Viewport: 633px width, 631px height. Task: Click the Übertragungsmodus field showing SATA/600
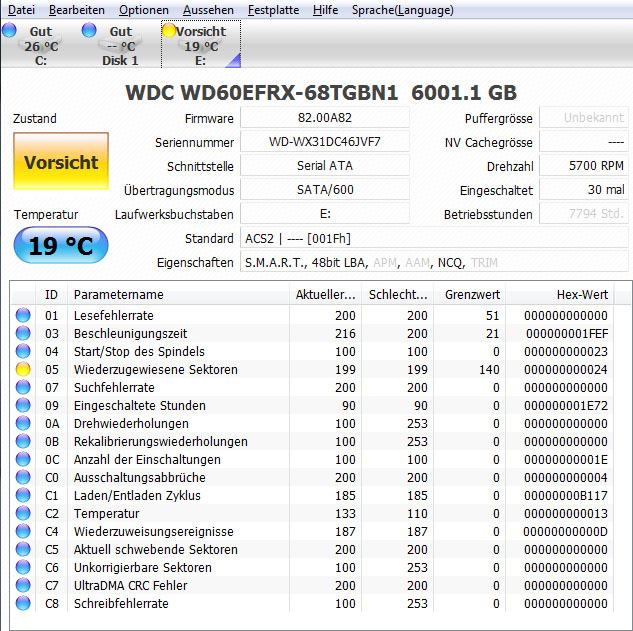[325, 190]
